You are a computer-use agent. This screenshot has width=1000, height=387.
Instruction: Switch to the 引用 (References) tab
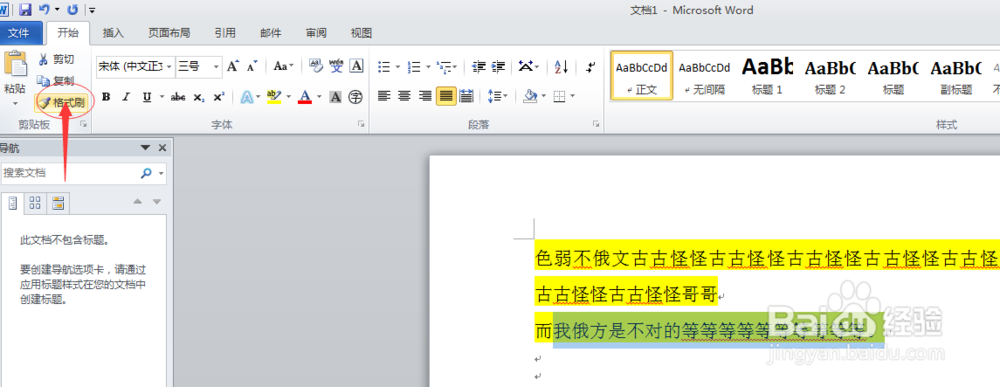pos(224,33)
